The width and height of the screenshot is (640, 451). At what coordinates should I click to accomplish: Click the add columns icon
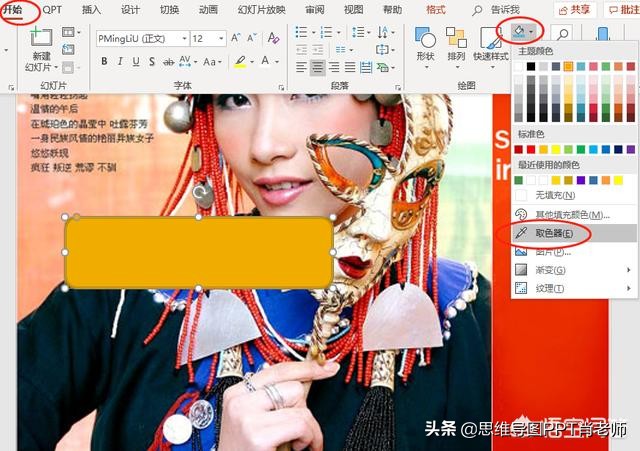tap(341, 50)
